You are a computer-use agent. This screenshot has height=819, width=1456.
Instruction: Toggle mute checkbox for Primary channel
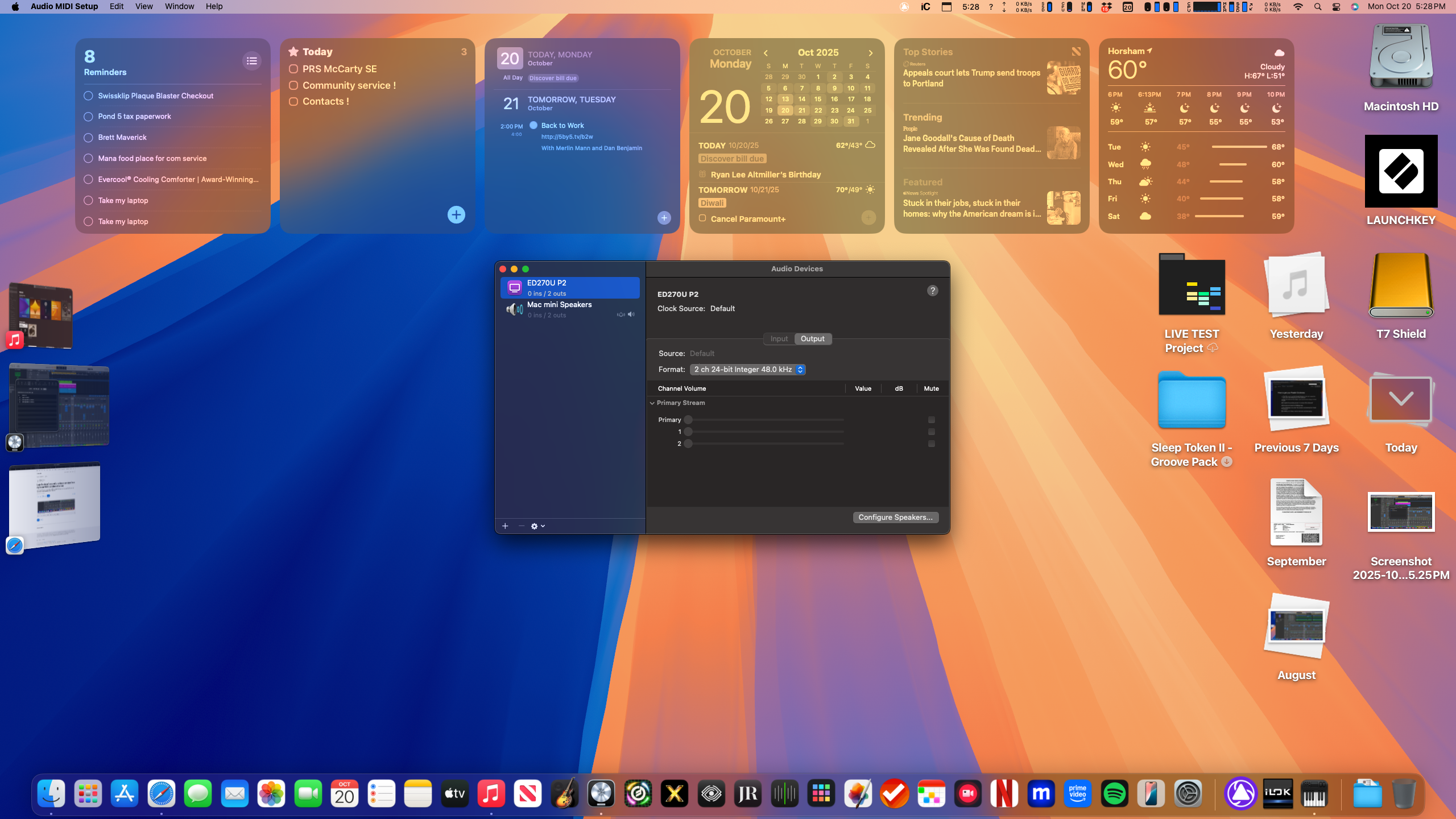(931, 420)
